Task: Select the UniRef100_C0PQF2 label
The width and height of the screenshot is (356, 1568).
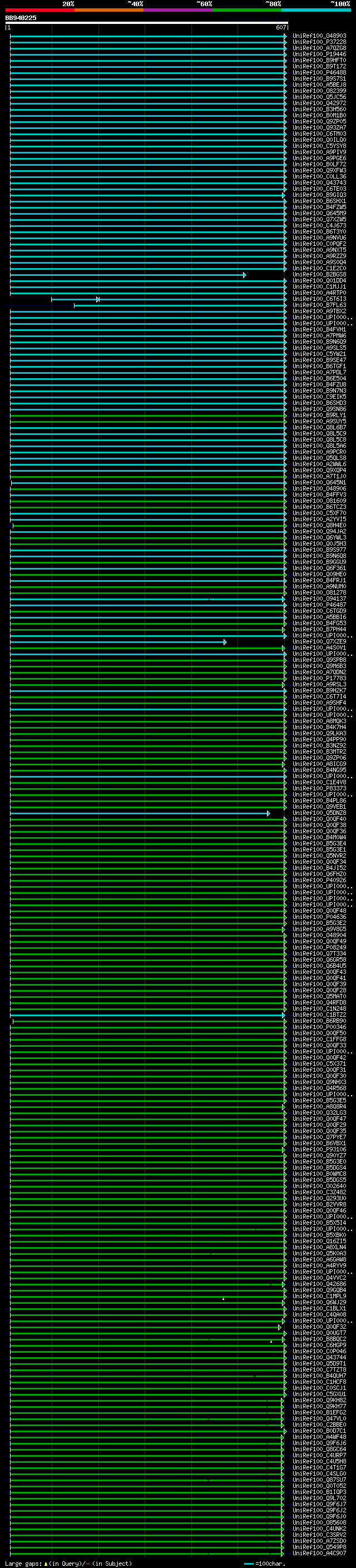Action: 319,244
